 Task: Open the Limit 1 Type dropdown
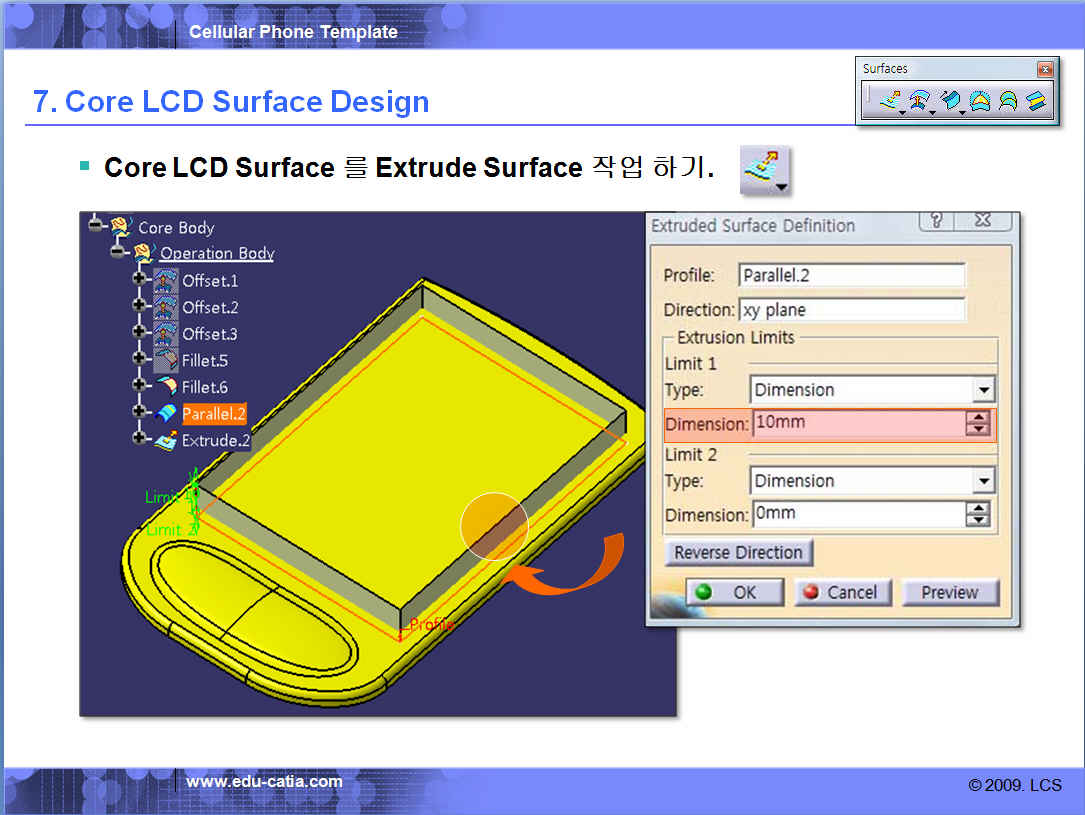click(x=984, y=390)
